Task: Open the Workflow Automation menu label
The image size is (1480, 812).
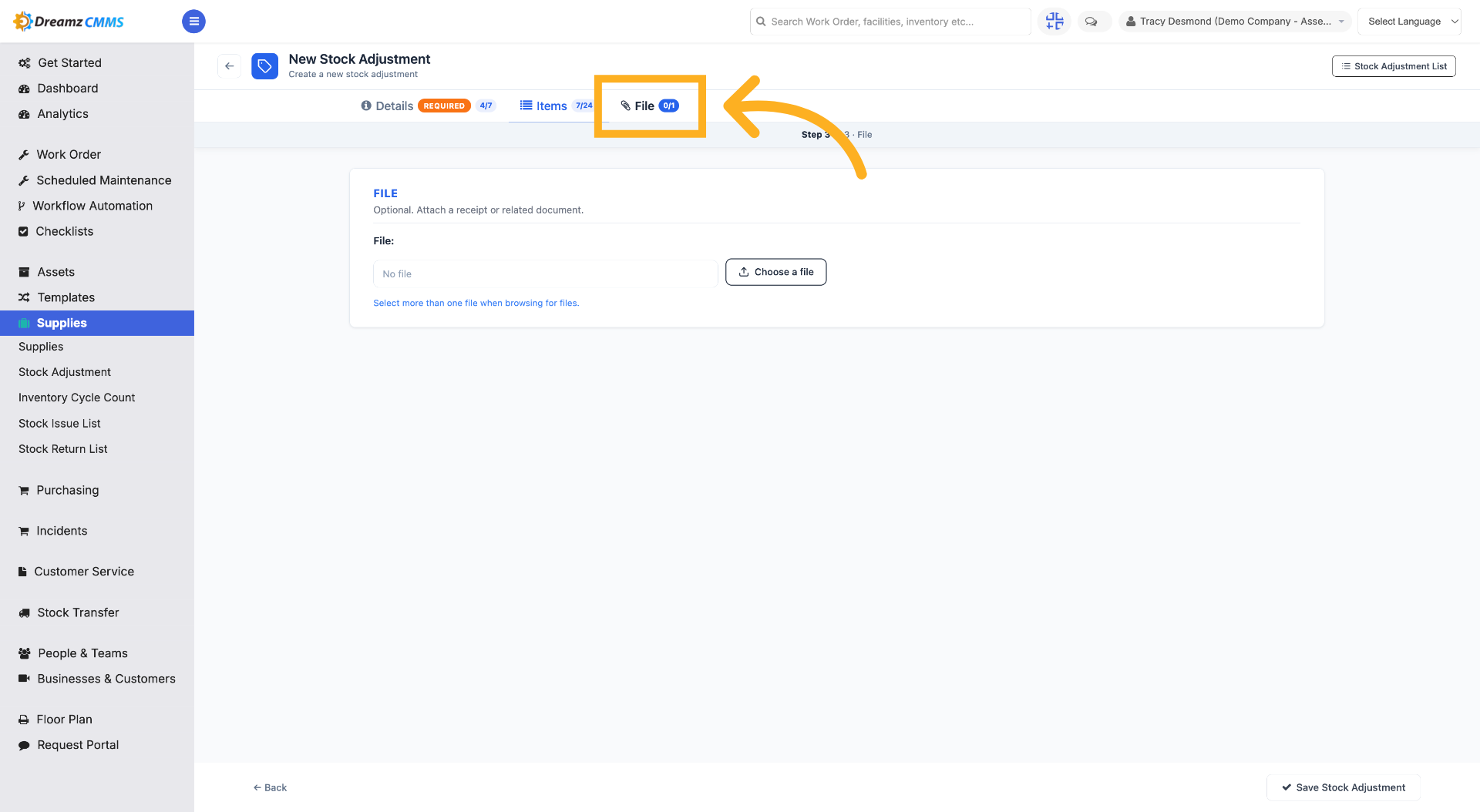Action: [x=92, y=206]
